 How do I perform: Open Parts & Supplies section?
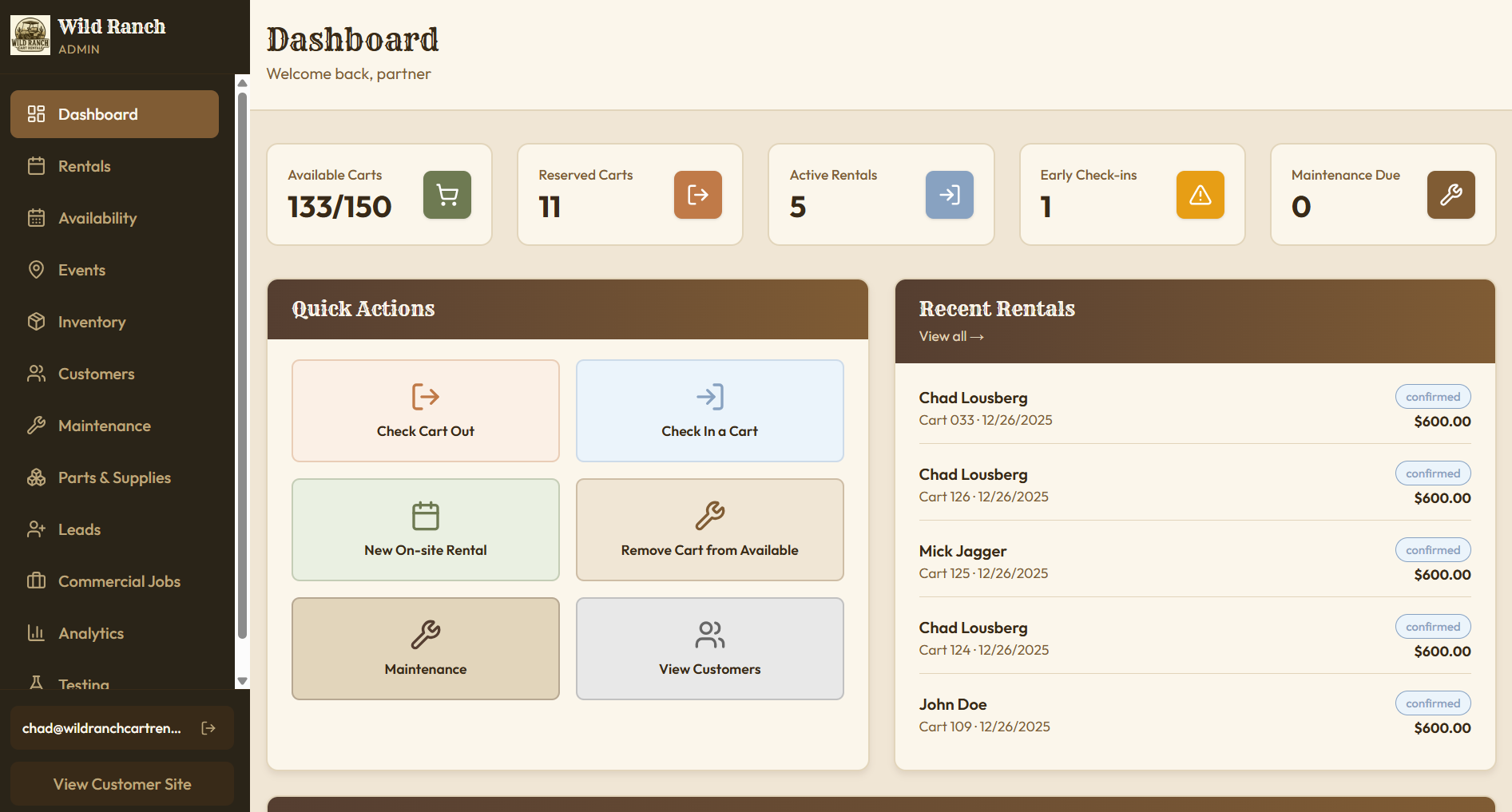pos(114,477)
